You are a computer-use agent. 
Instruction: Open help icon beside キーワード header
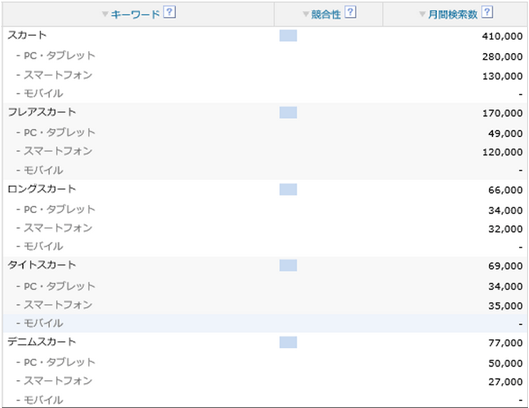click(169, 12)
